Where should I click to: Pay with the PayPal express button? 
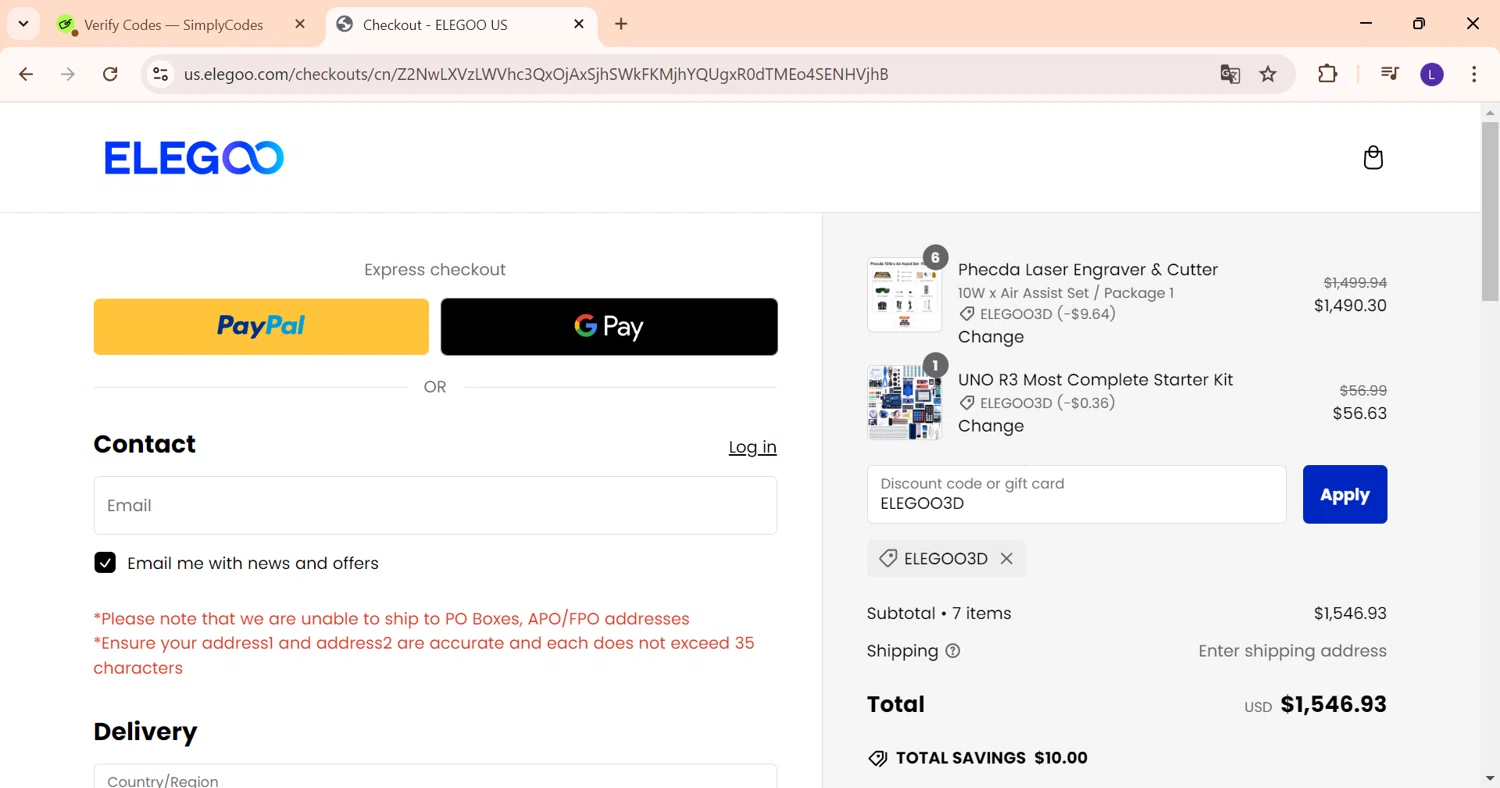[x=261, y=326]
